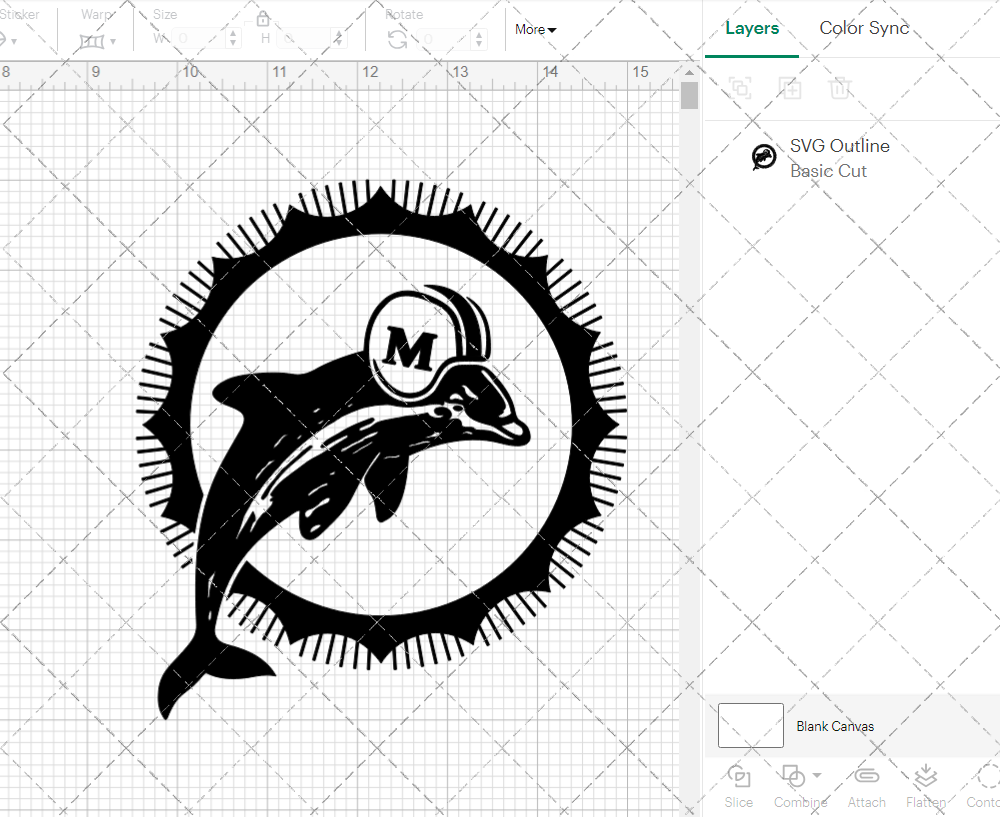Click the scrollbar up arrow

689,72
